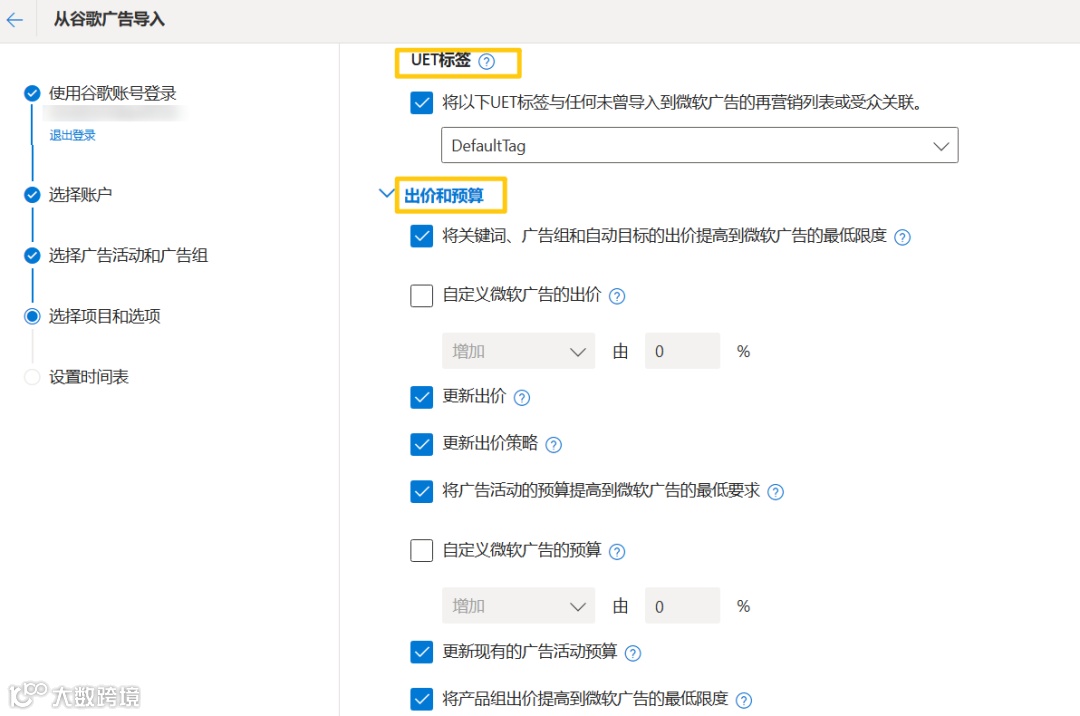Open help icon for 将关键词、广告组和自动目标的出价提高
The height and width of the screenshot is (716, 1080).
tap(902, 238)
